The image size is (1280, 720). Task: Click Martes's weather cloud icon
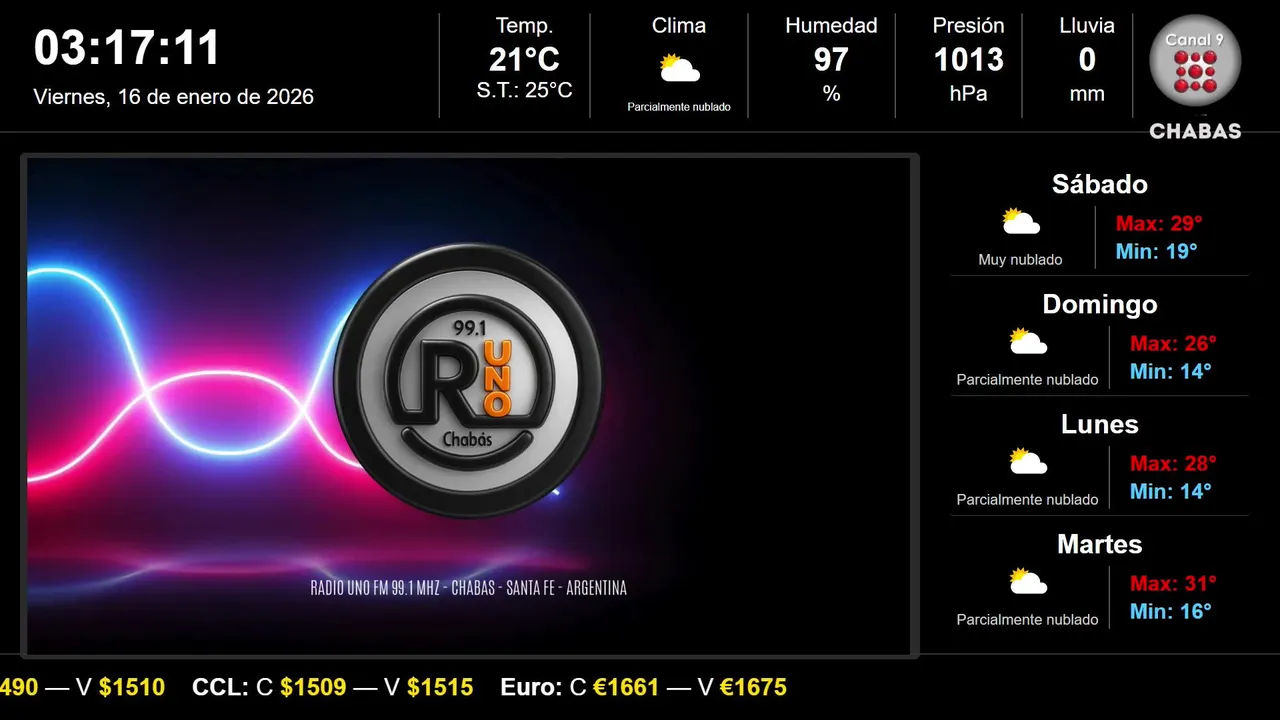(x=1028, y=582)
